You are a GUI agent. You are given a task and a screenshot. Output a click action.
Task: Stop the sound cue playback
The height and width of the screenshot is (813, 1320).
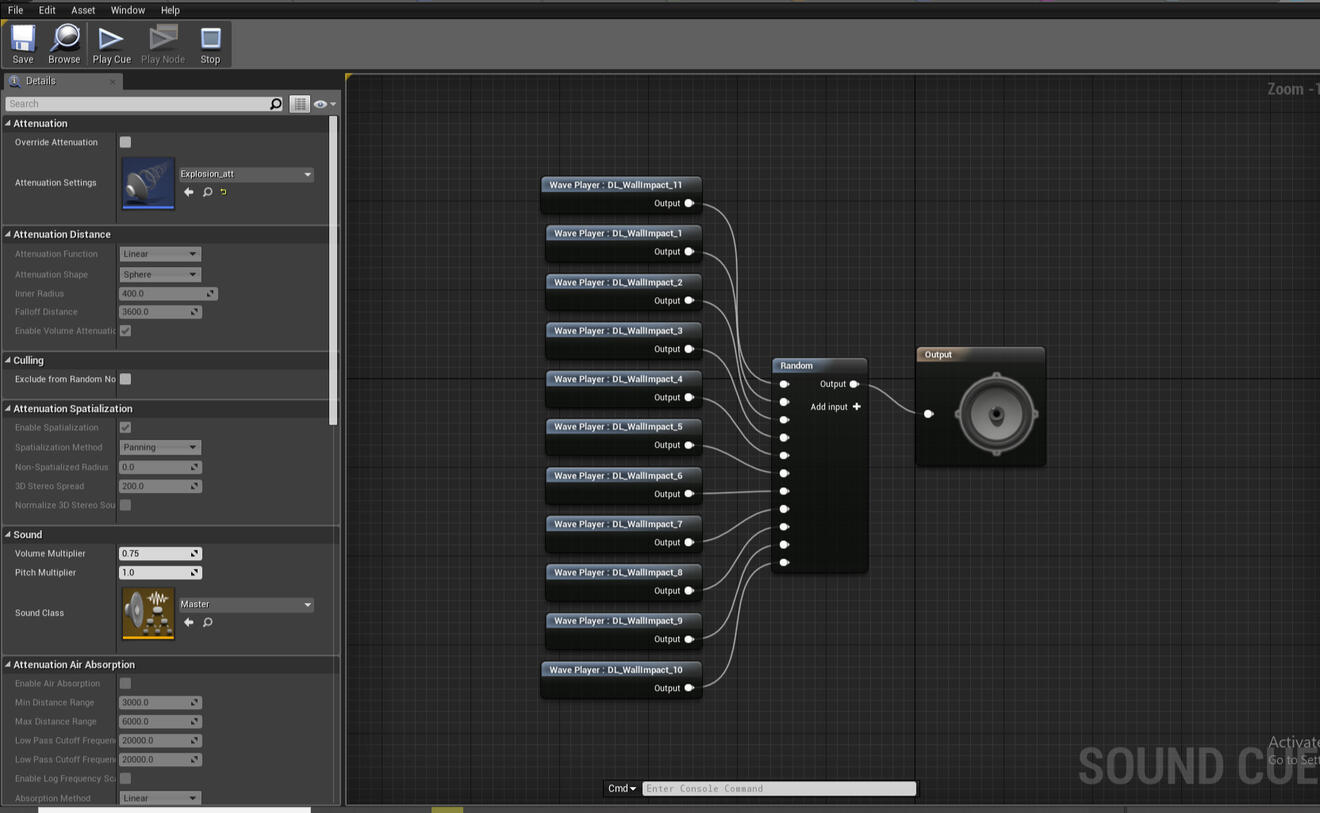coord(210,45)
